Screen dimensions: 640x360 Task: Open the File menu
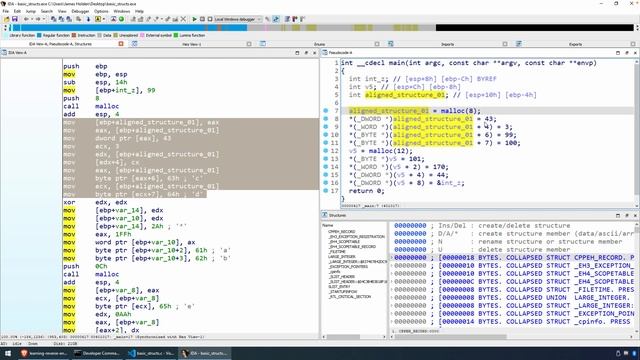(x=5, y=11)
